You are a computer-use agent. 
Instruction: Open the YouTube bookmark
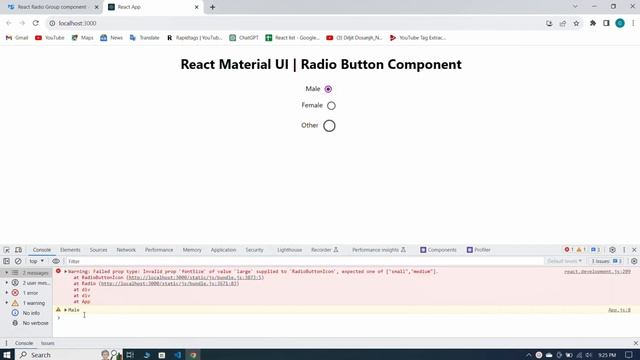[x=49, y=38]
